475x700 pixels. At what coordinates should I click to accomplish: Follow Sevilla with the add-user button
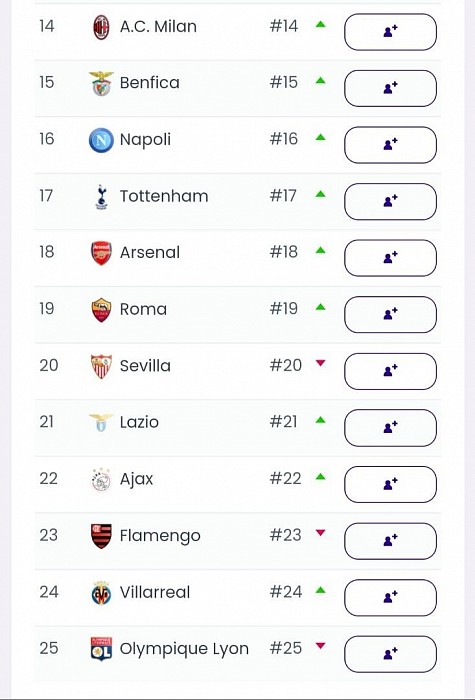tap(390, 371)
